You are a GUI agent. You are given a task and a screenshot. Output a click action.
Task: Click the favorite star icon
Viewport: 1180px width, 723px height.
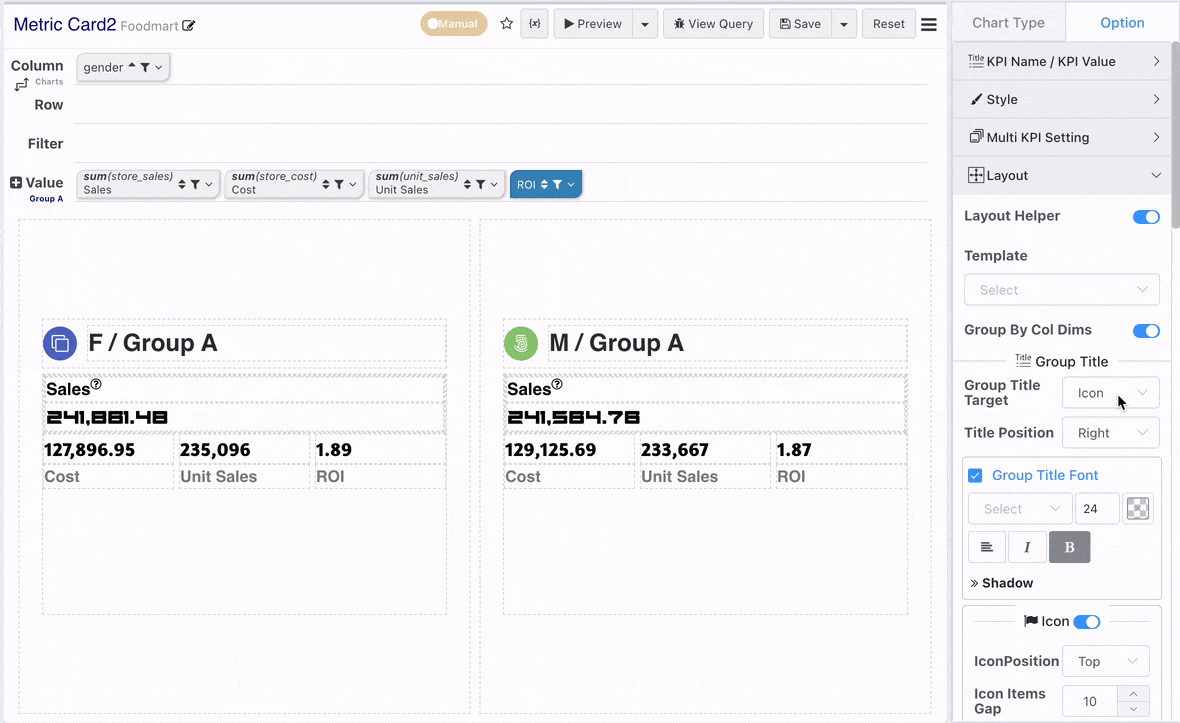(506, 23)
